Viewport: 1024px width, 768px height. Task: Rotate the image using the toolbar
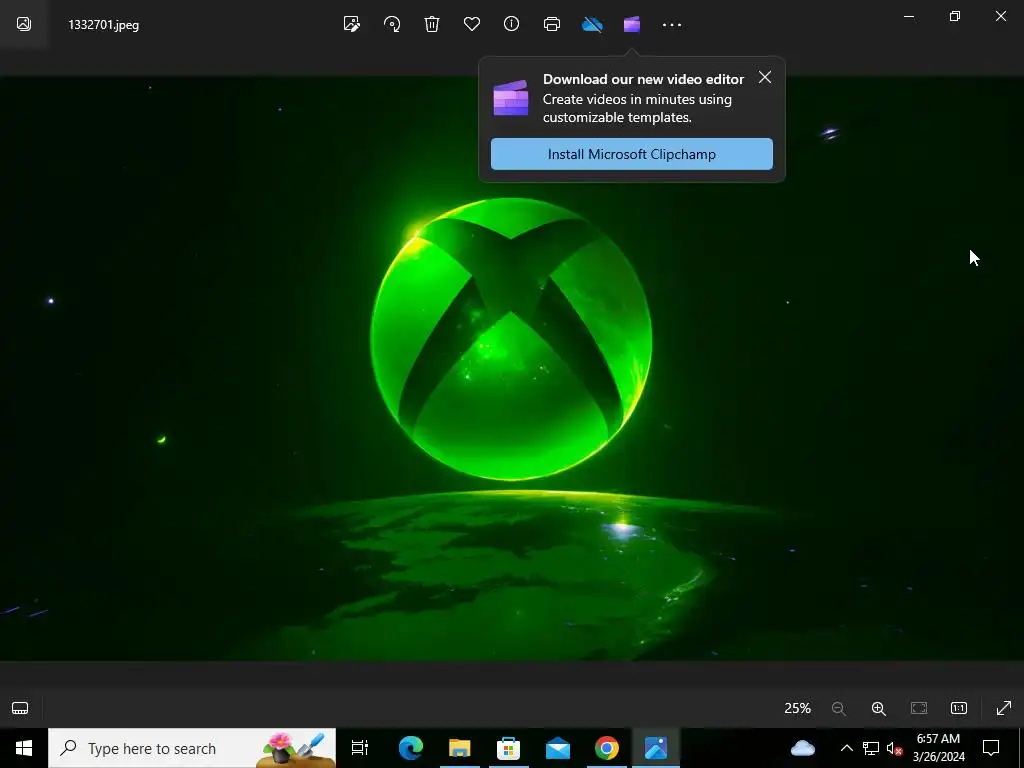392,24
